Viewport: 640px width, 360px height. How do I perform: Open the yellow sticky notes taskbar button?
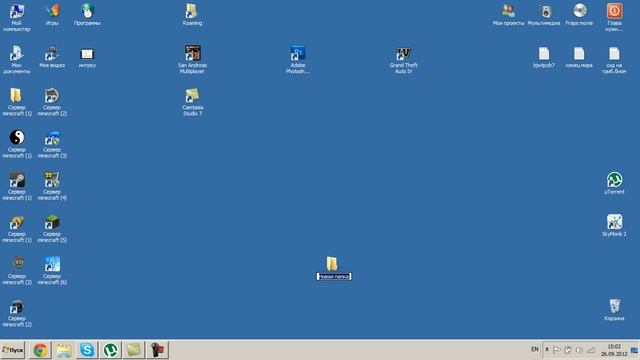[x=133, y=350]
